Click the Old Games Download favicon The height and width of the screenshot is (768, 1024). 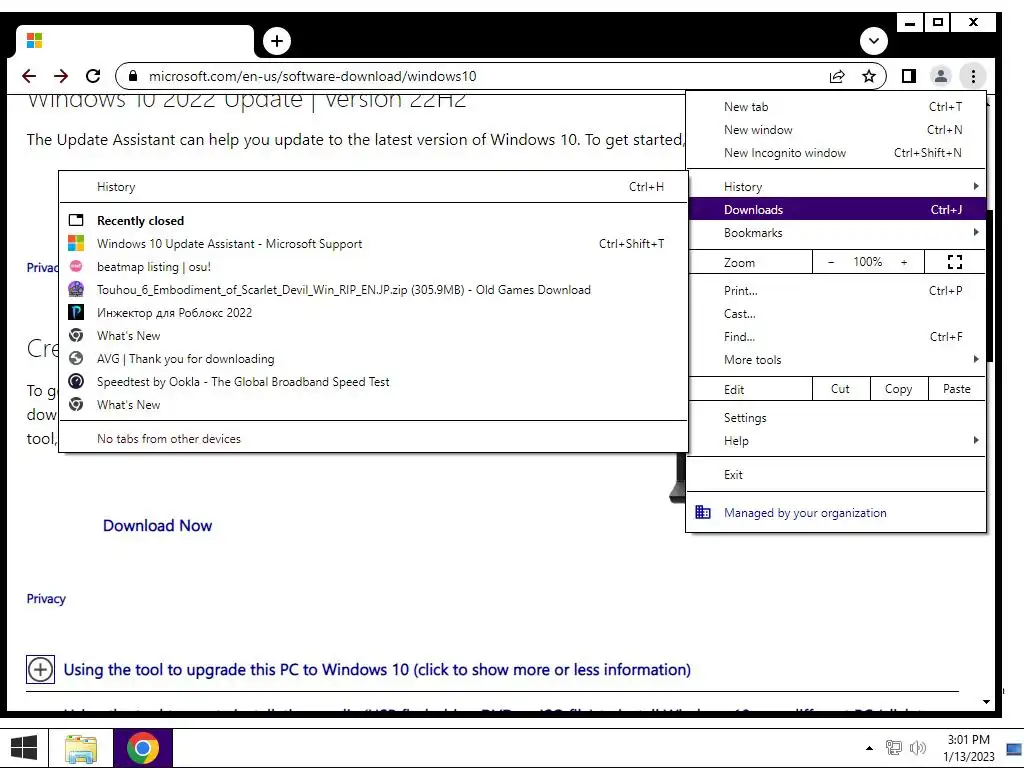pyautogui.click(x=76, y=289)
